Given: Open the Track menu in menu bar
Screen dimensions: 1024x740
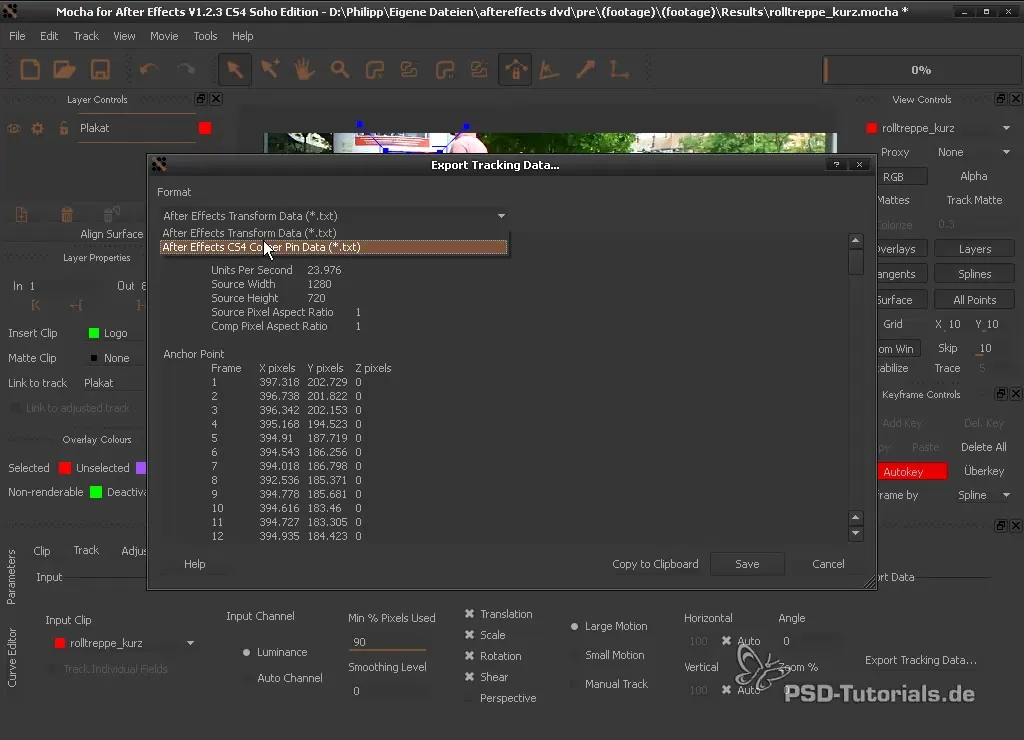Looking at the screenshot, I should [x=86, y=36].
